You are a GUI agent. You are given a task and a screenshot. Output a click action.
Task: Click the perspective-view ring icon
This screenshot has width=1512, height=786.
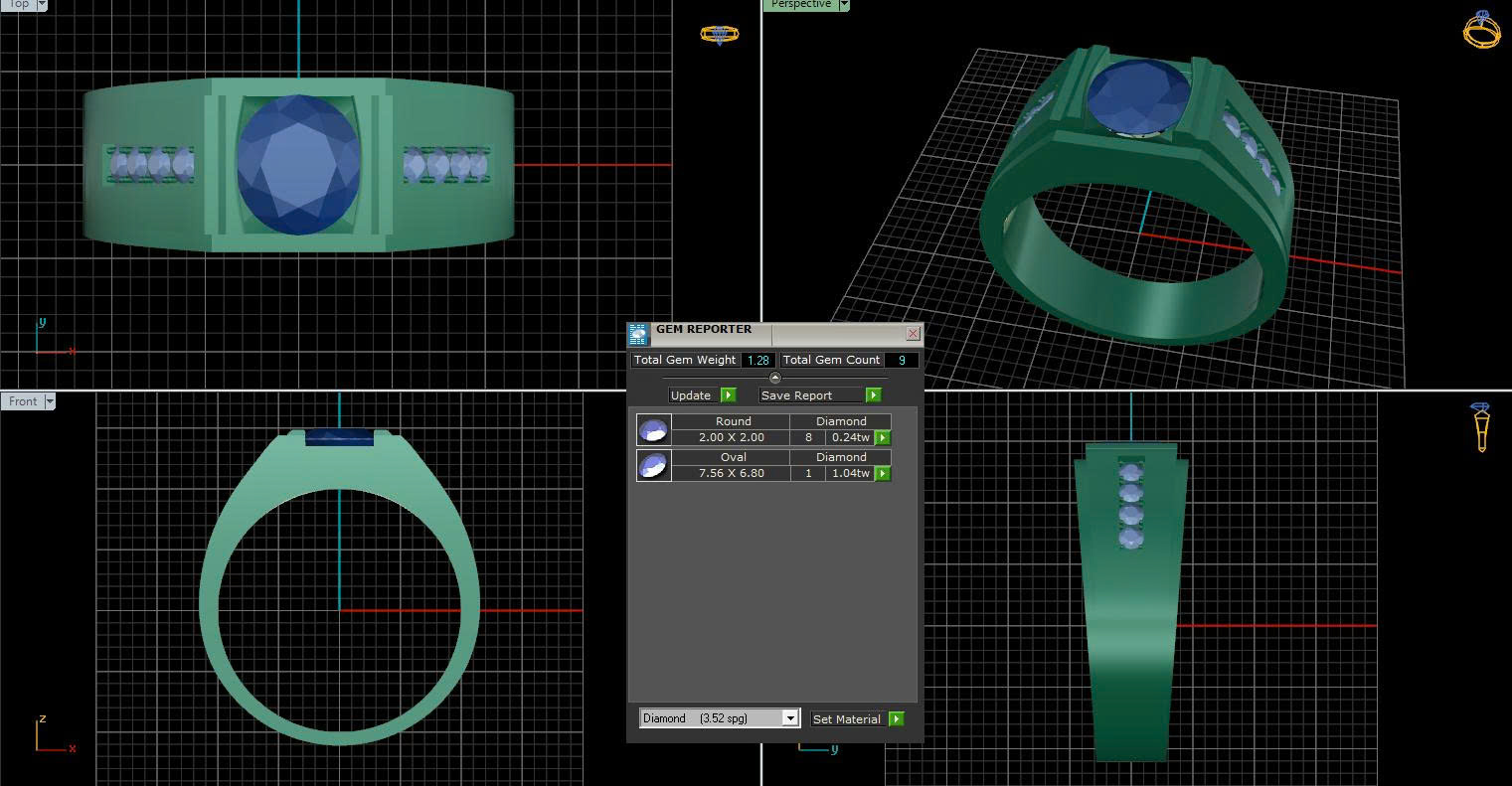1481,30
